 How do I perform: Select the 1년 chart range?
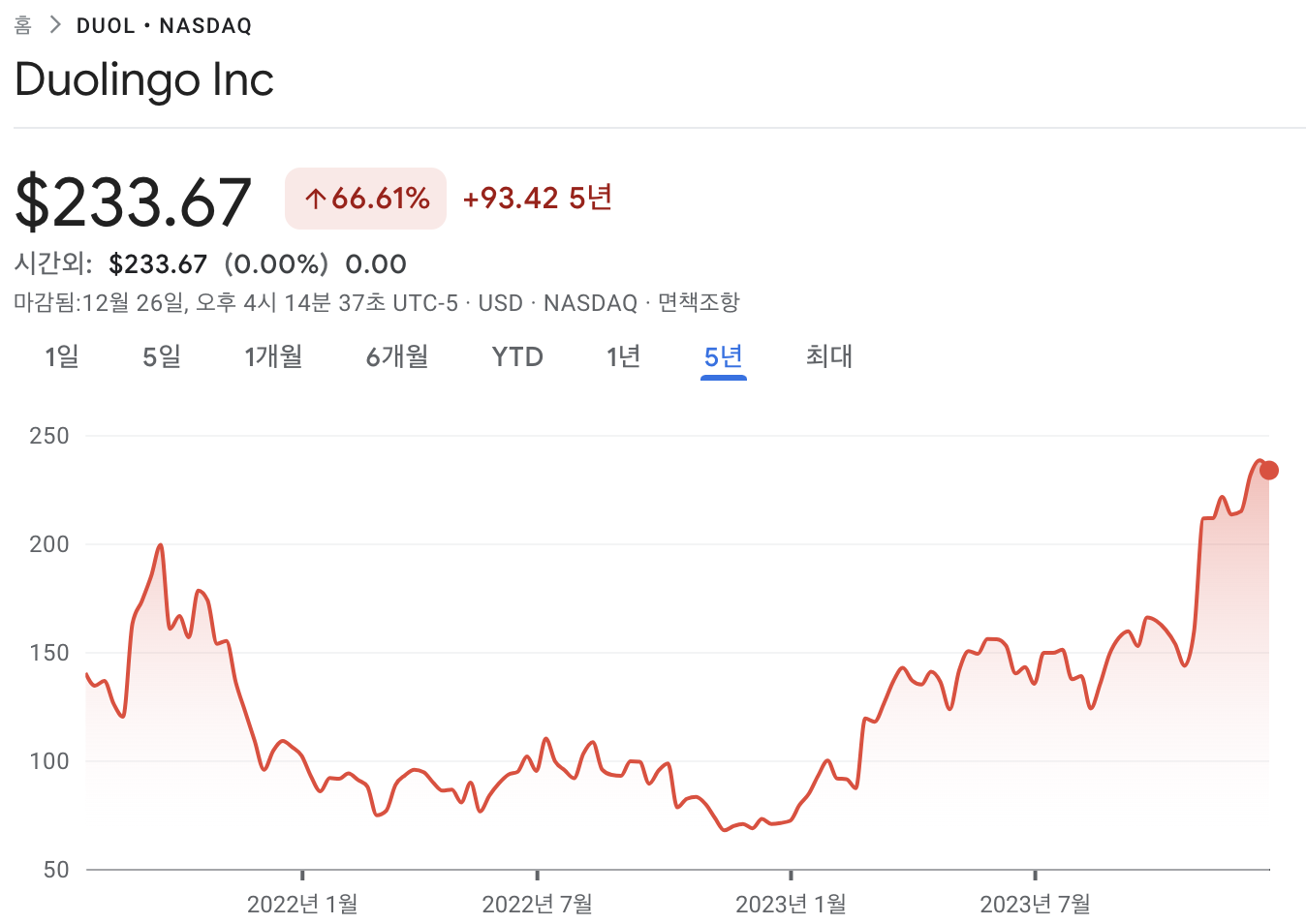(x=623, y=356)
